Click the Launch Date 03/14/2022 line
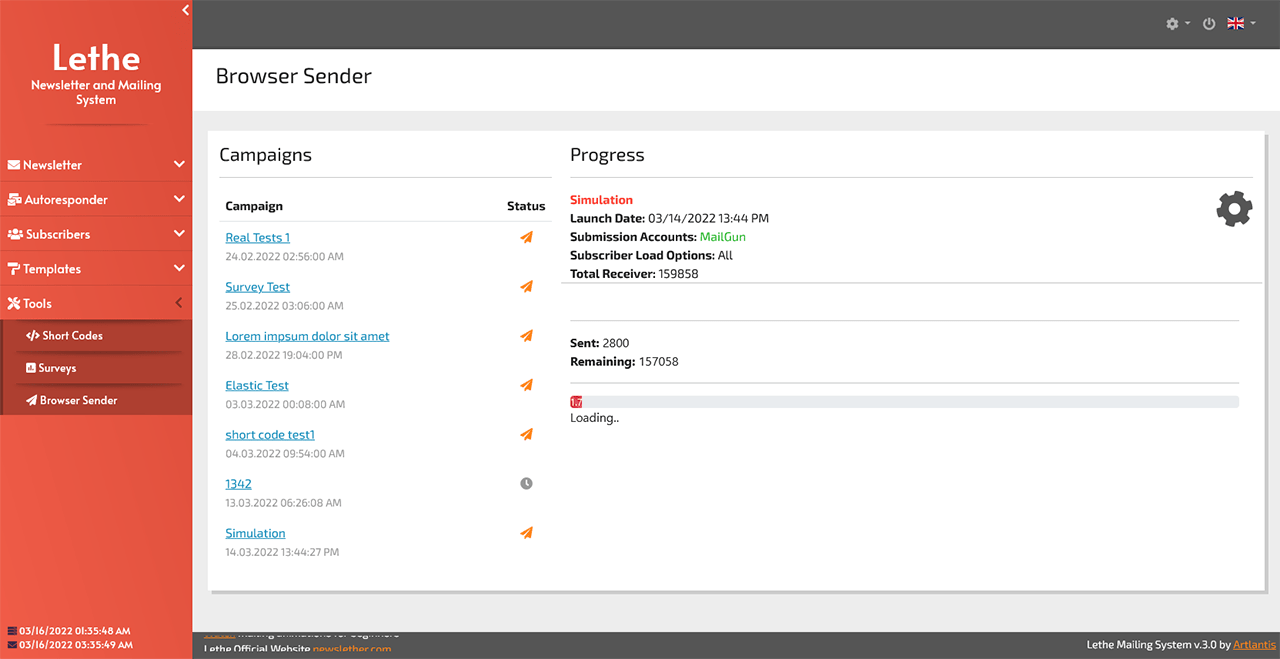Screen dimensions: 1280x659 click(x=669, y=218)
